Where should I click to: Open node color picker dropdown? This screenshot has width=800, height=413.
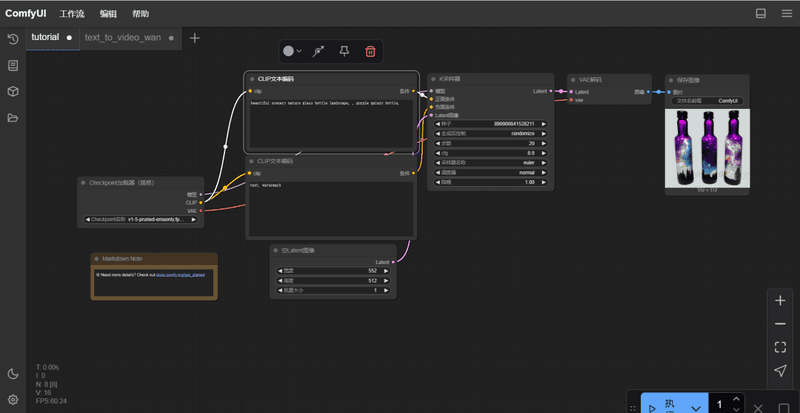292,51
